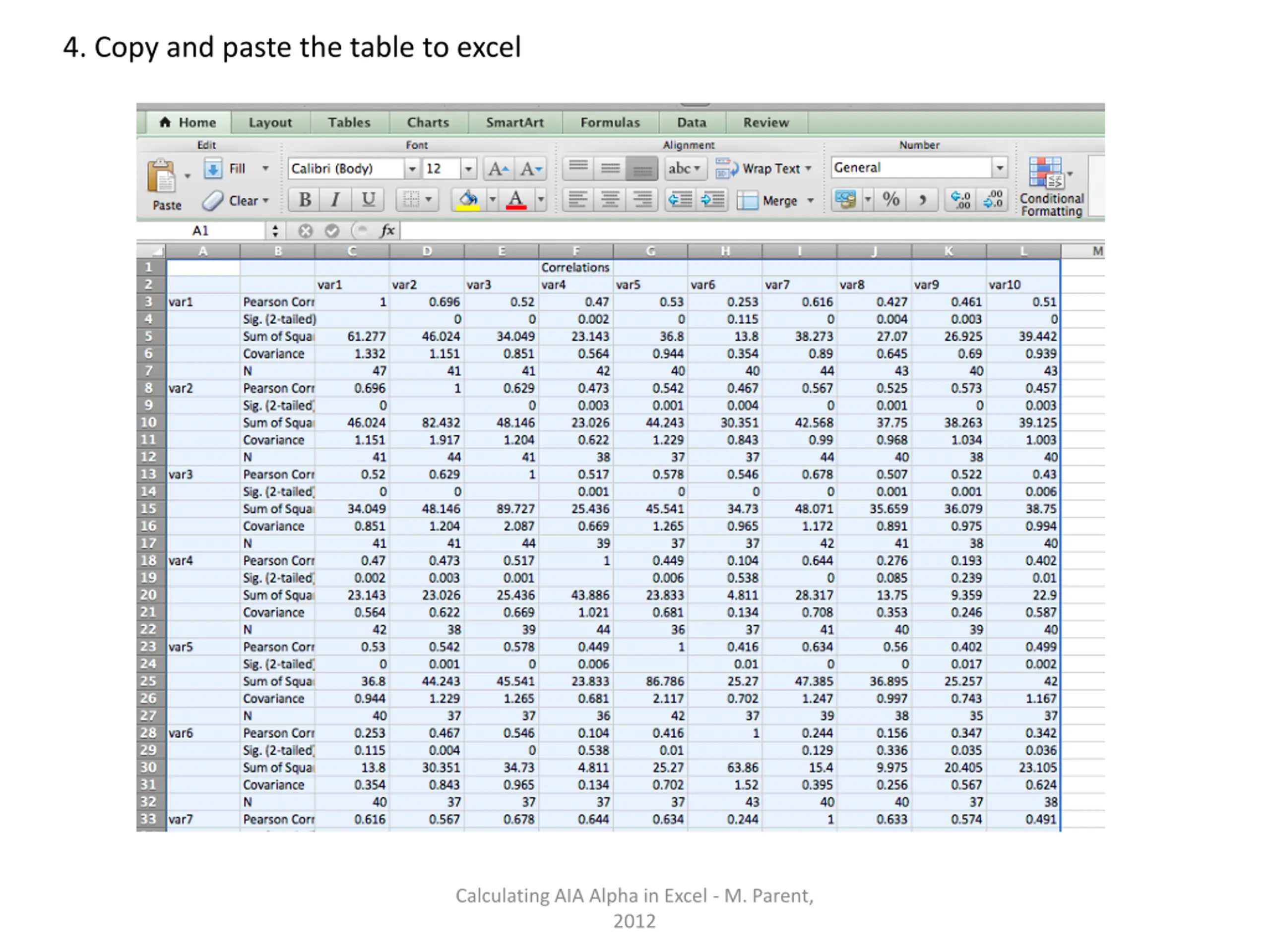
Task: Align text right in the Alignment group
Action: point(641,200)
